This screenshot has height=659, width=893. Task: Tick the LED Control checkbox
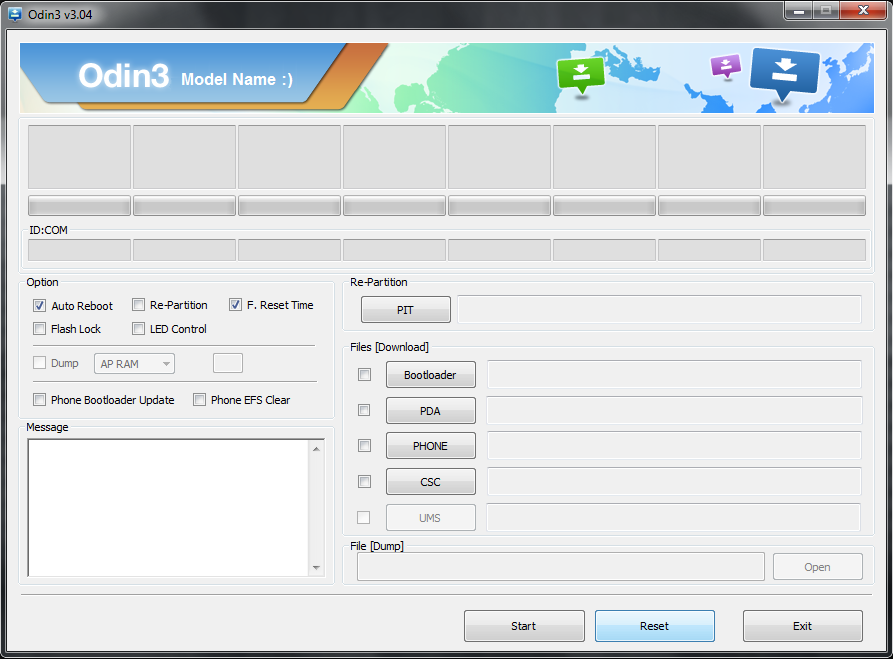[138, 329]
